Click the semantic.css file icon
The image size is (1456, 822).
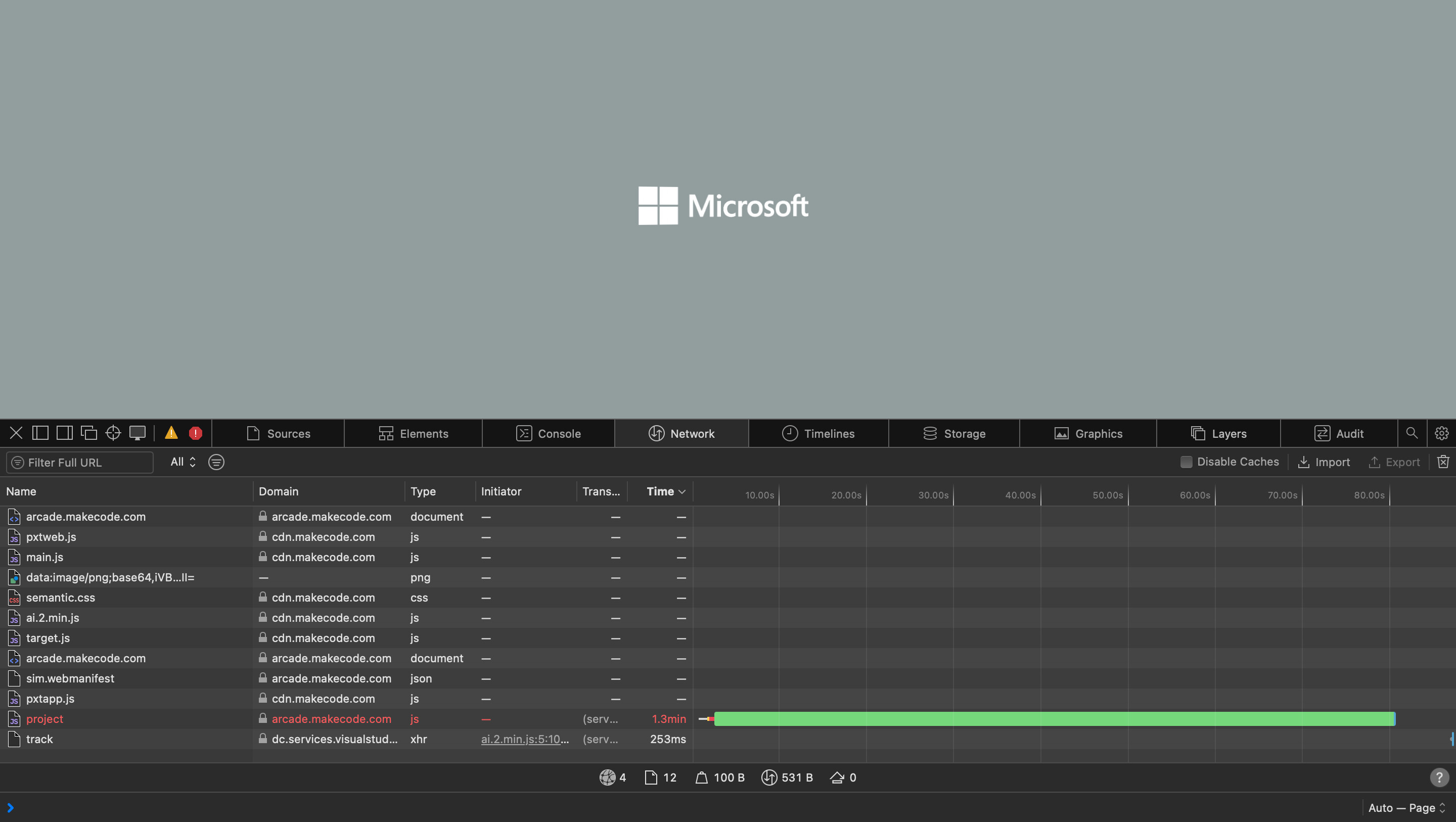click(x=14, y=598)
